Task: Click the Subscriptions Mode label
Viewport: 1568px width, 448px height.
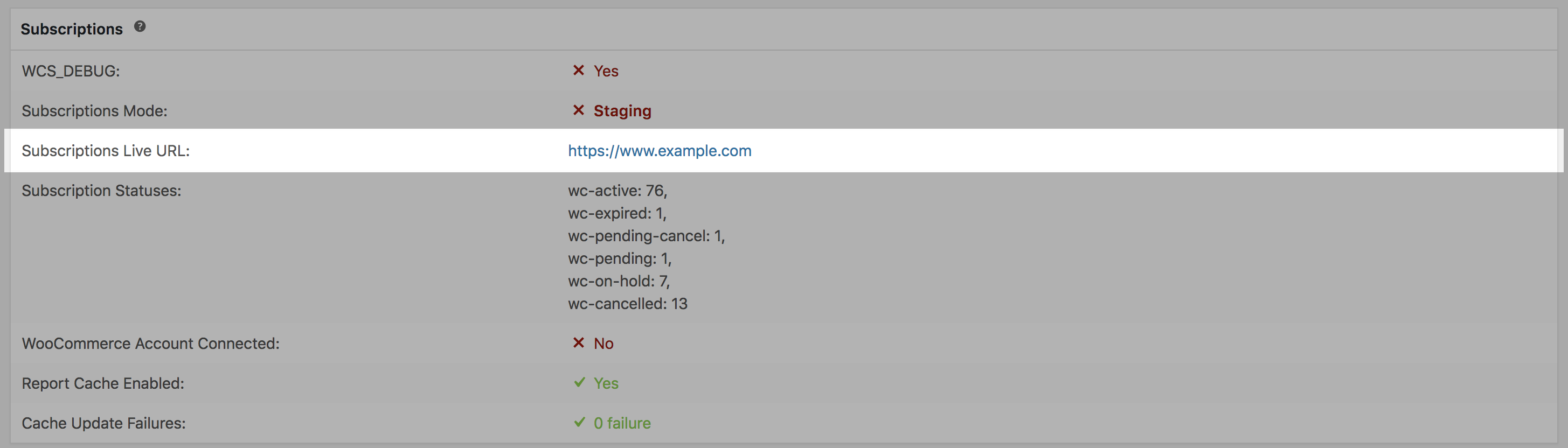Action: 94,110
